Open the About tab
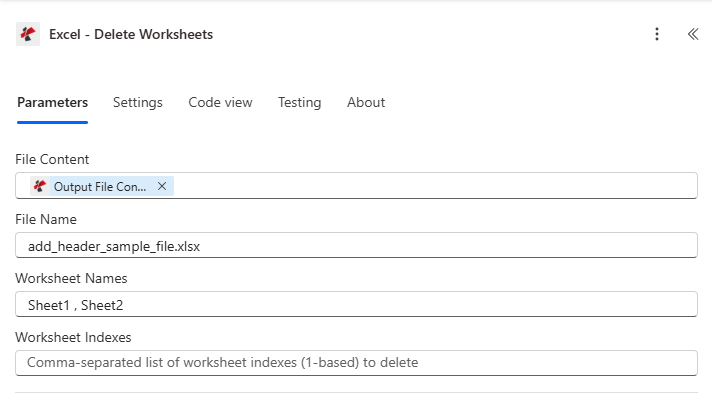This screenshot has width=712, height=412. coord(366,103)
